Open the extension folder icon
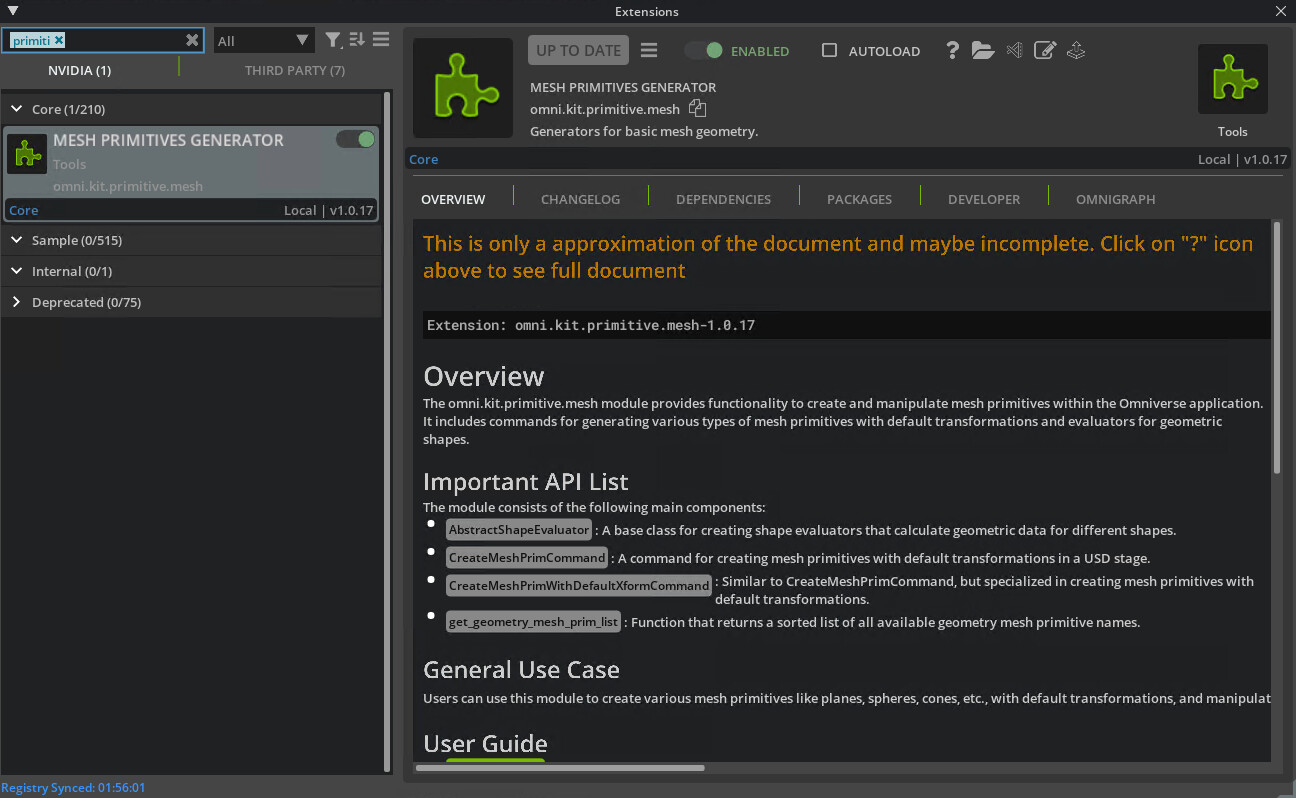The width and height of the screenshot is (1296, 798). 983,50
